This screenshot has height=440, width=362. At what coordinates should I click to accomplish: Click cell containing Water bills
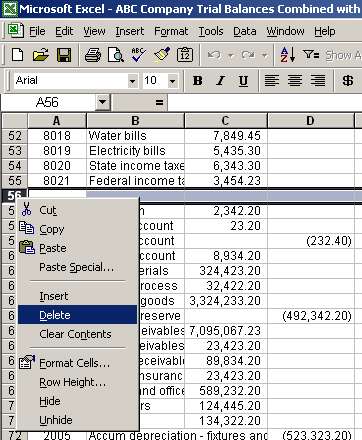pyautogui.click(x=135, y=136)
